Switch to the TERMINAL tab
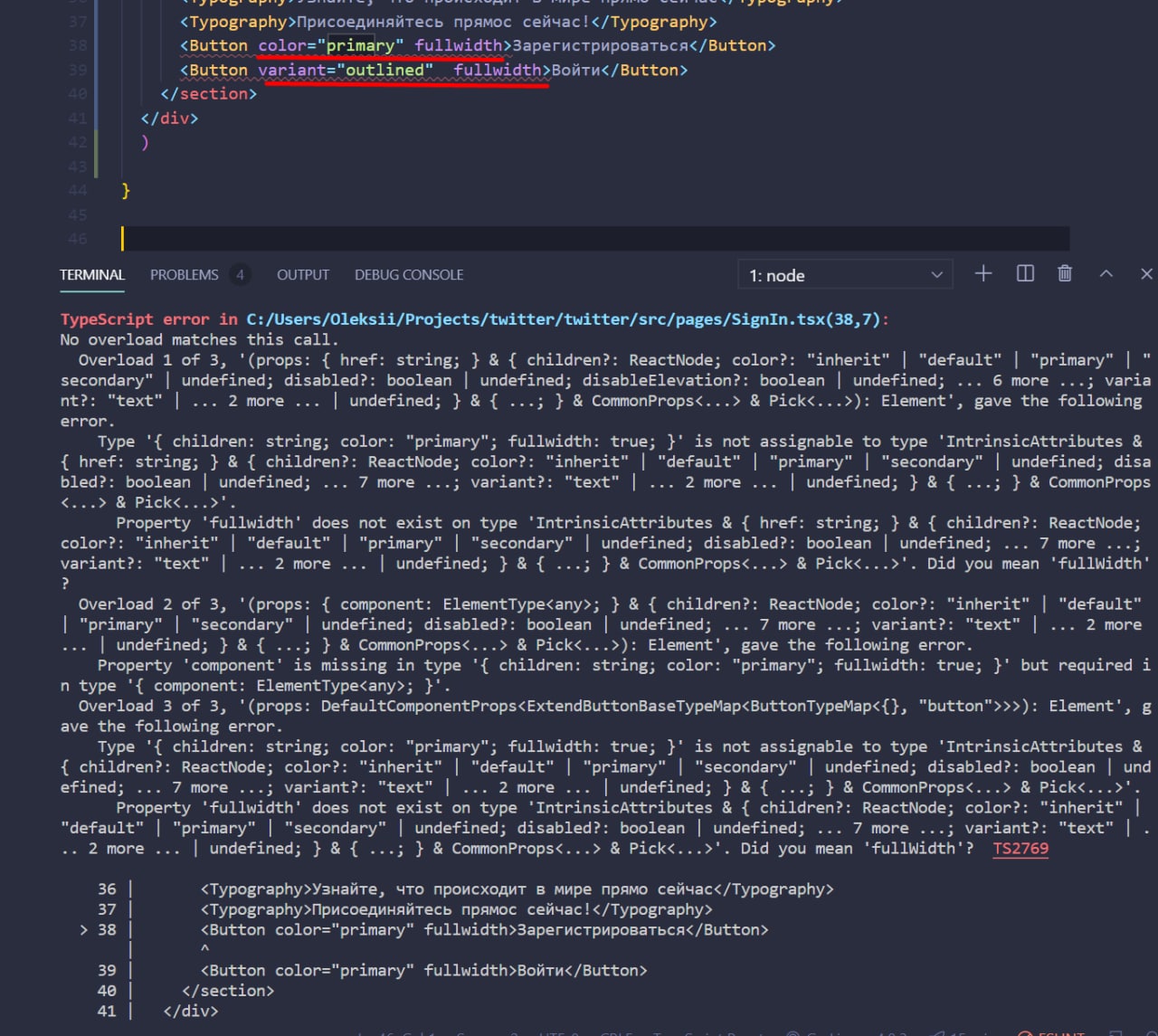 pos(92,275)
